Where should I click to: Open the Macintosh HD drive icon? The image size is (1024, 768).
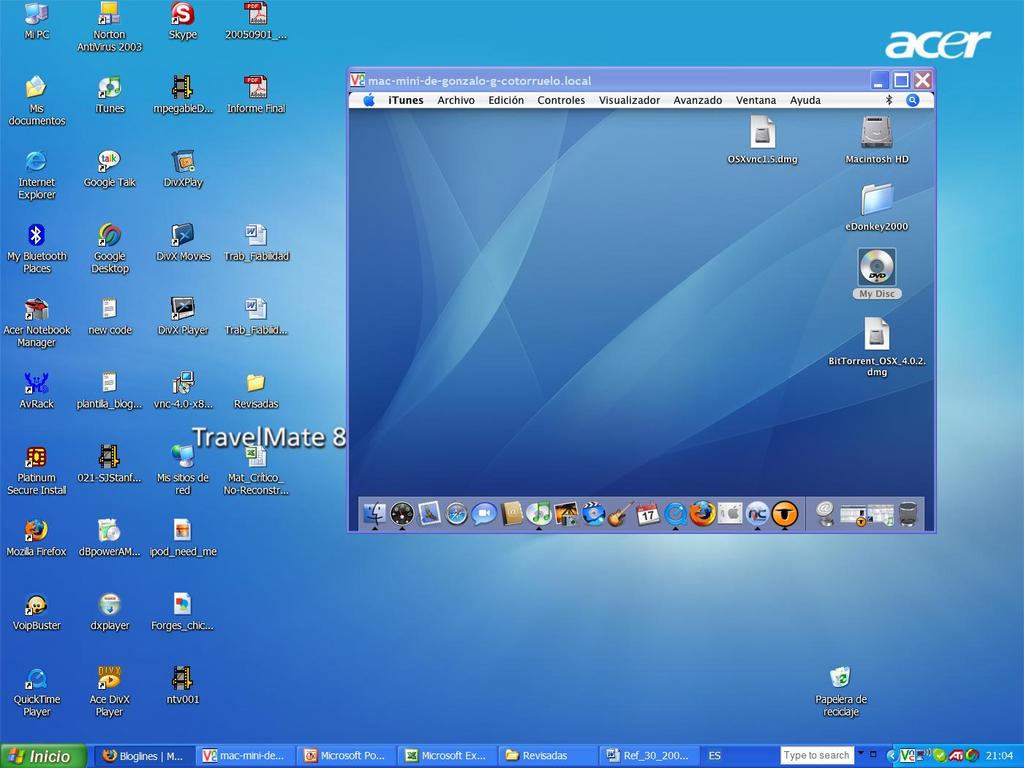coord(876,140)
